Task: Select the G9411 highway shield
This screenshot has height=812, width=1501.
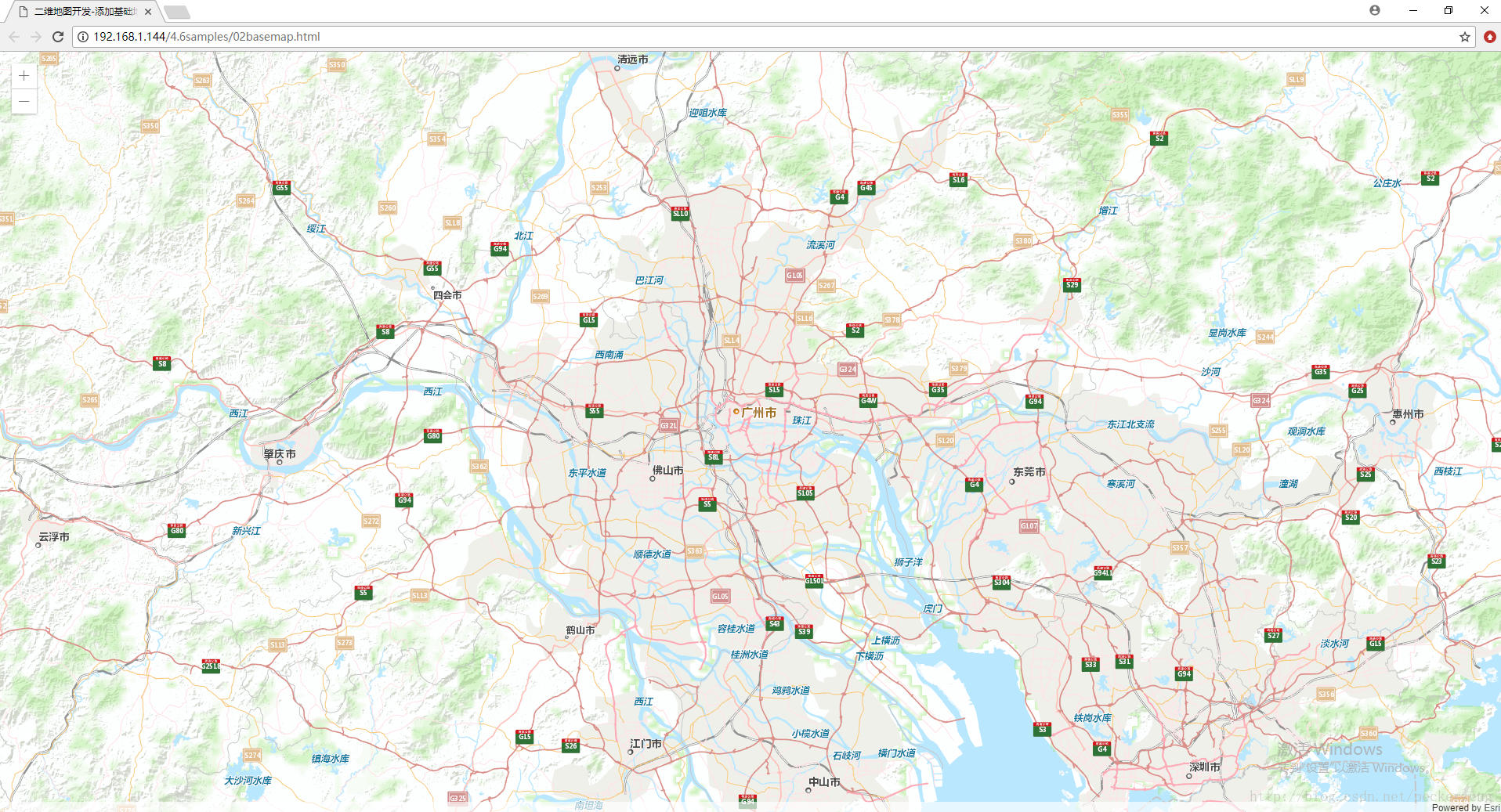Action: pyautogui.click(x=1103, y=572)
